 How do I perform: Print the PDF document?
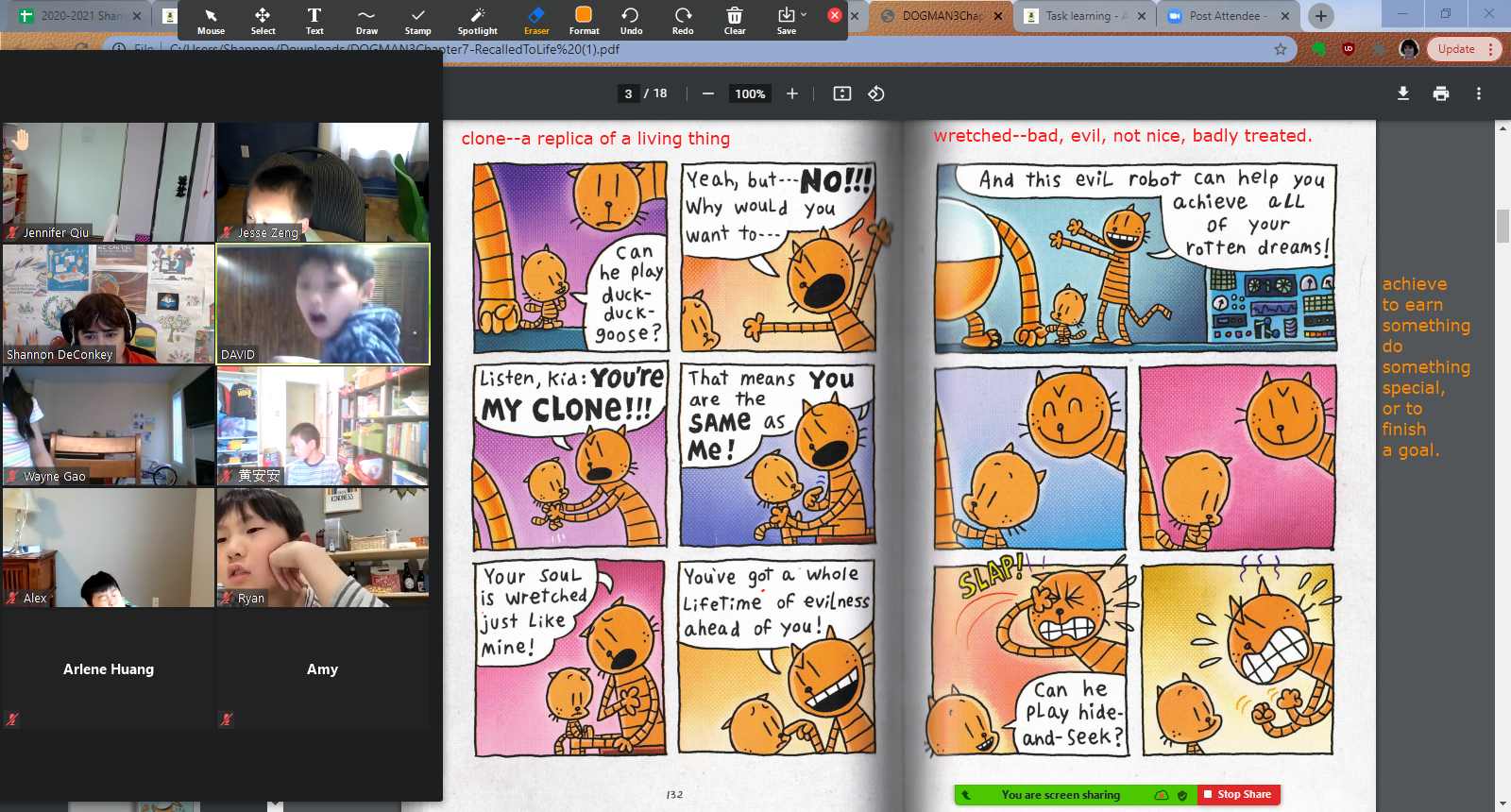[1441, 93]
